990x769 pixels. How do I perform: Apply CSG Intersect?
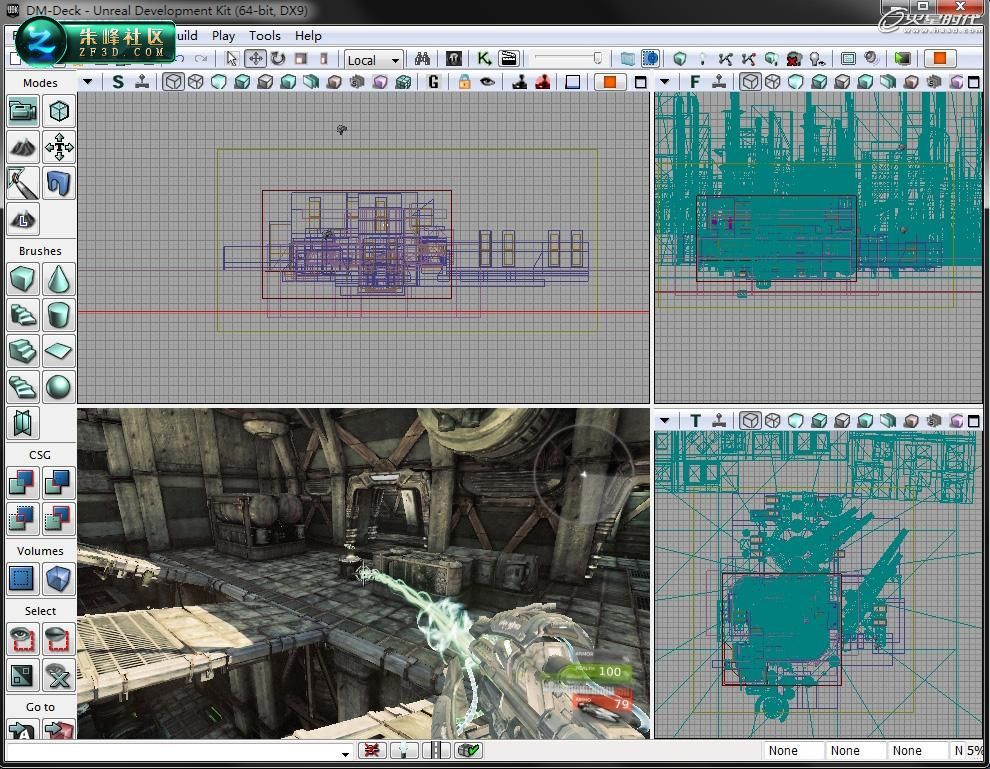(23, 519)
